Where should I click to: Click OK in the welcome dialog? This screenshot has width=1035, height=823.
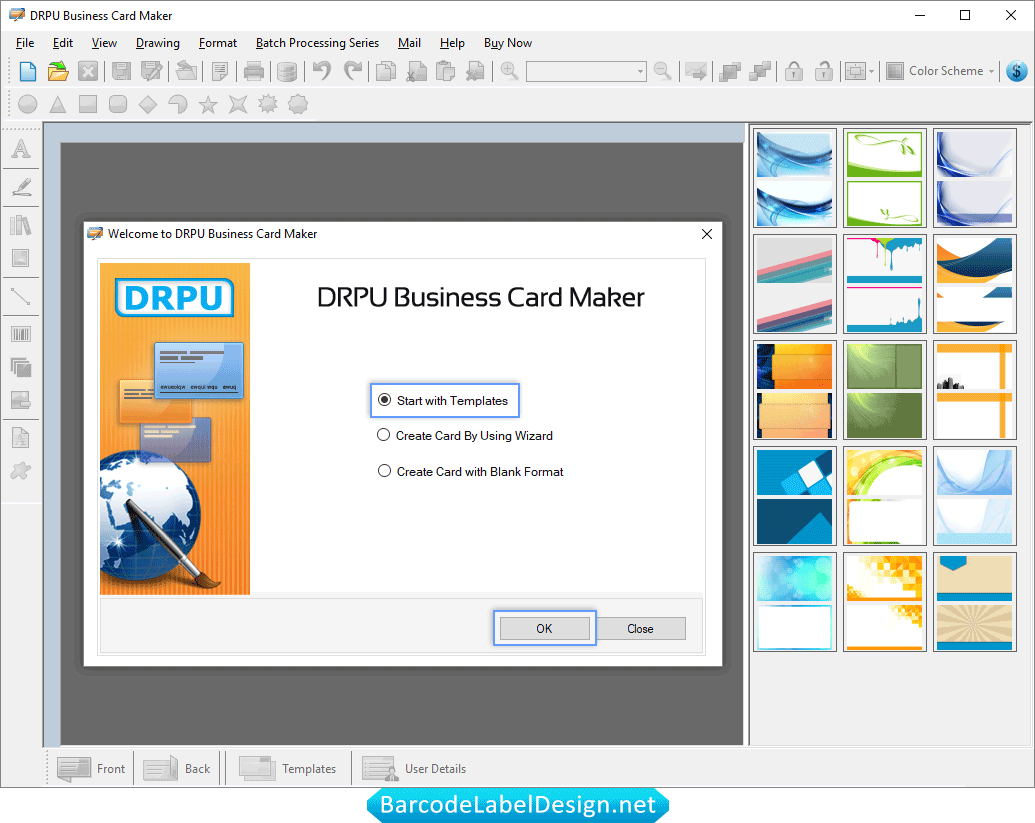[545, 628]
